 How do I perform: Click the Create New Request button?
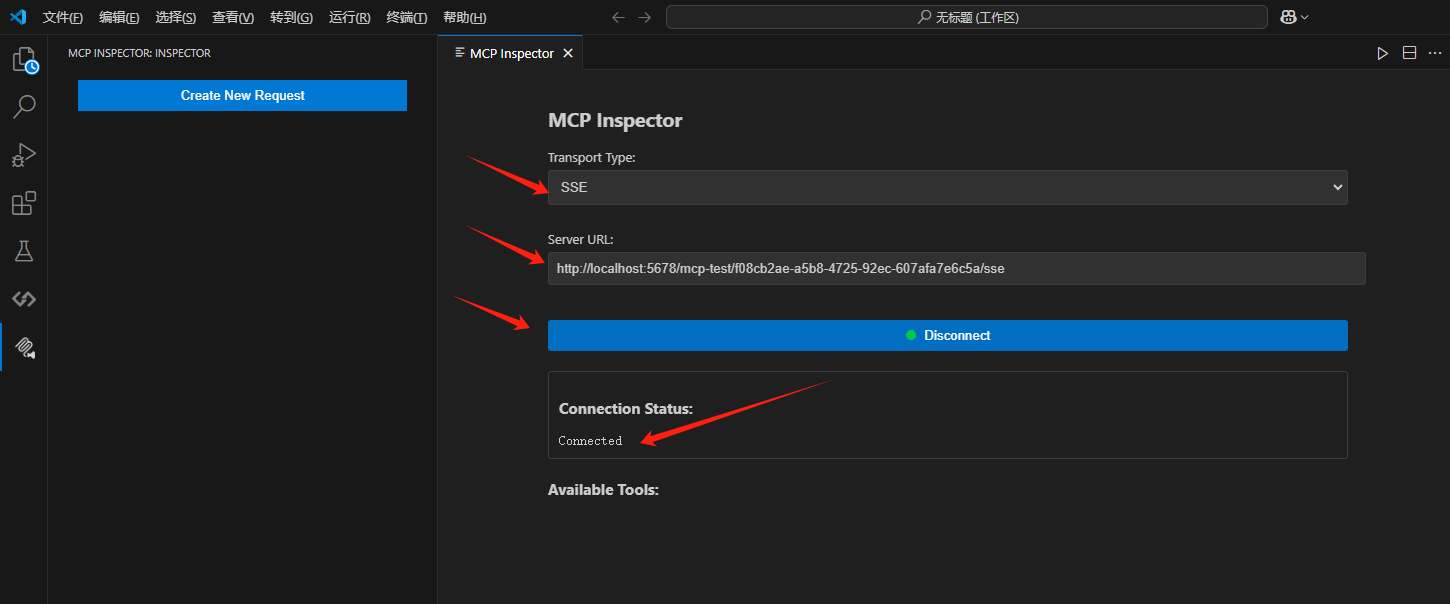point(242,95)
